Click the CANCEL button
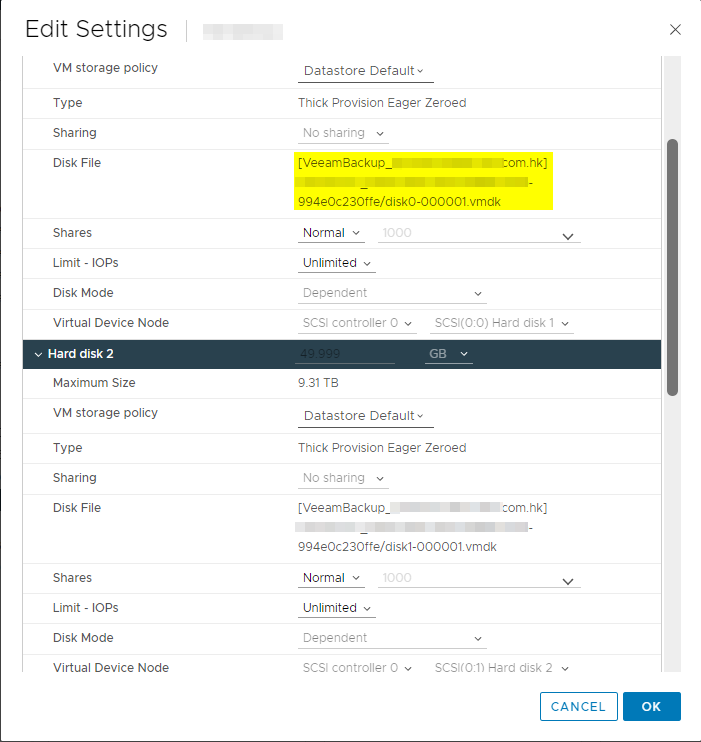This screenshot has height=742, width=701. (578, 706)
